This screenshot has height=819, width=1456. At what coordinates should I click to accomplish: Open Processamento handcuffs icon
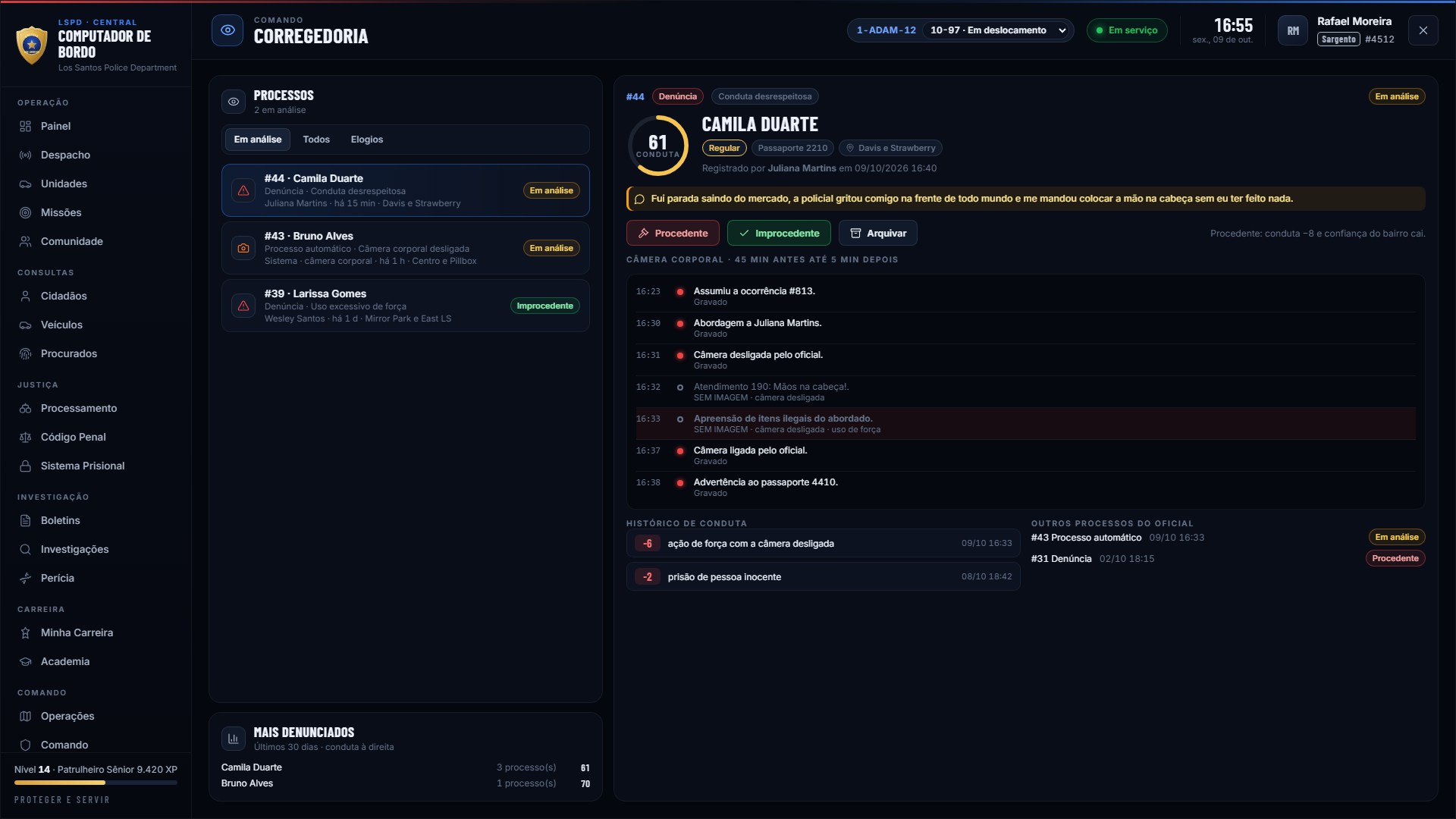point(25,408)
